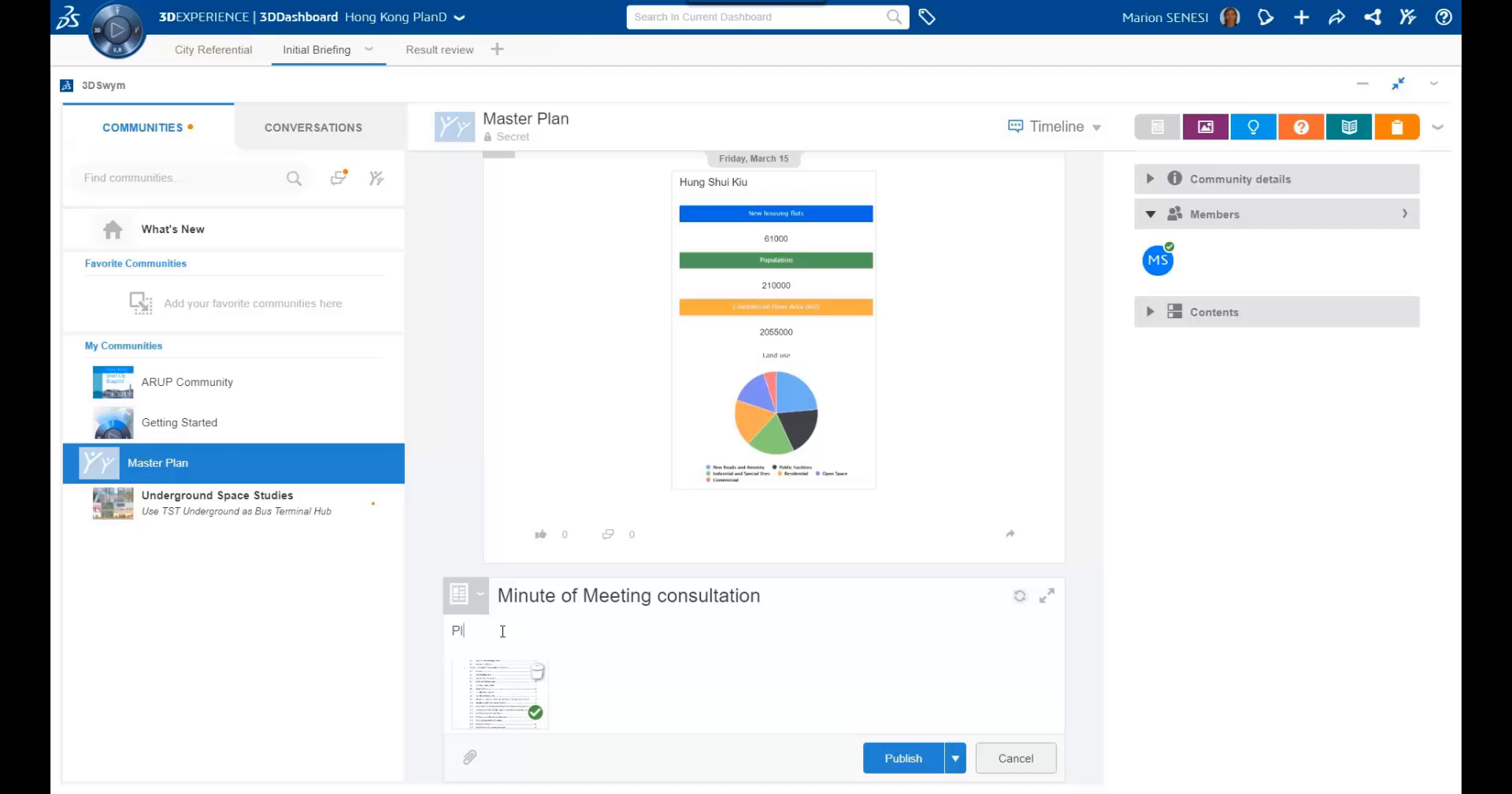Share the Hung Shui Kiu post arrow
1512x794 pixels.
tap(1010, 534)
